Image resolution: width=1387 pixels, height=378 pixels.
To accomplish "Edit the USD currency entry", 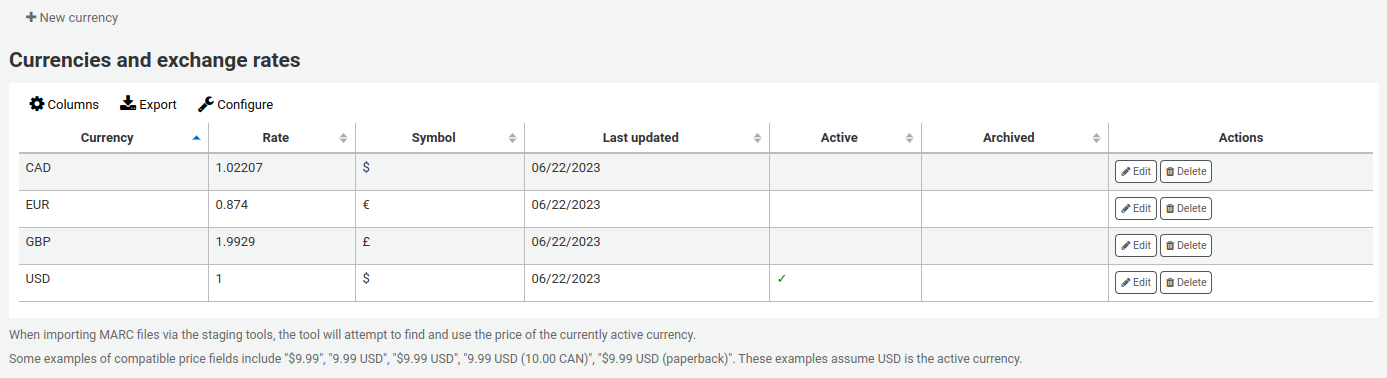I will pos(1135,283).
